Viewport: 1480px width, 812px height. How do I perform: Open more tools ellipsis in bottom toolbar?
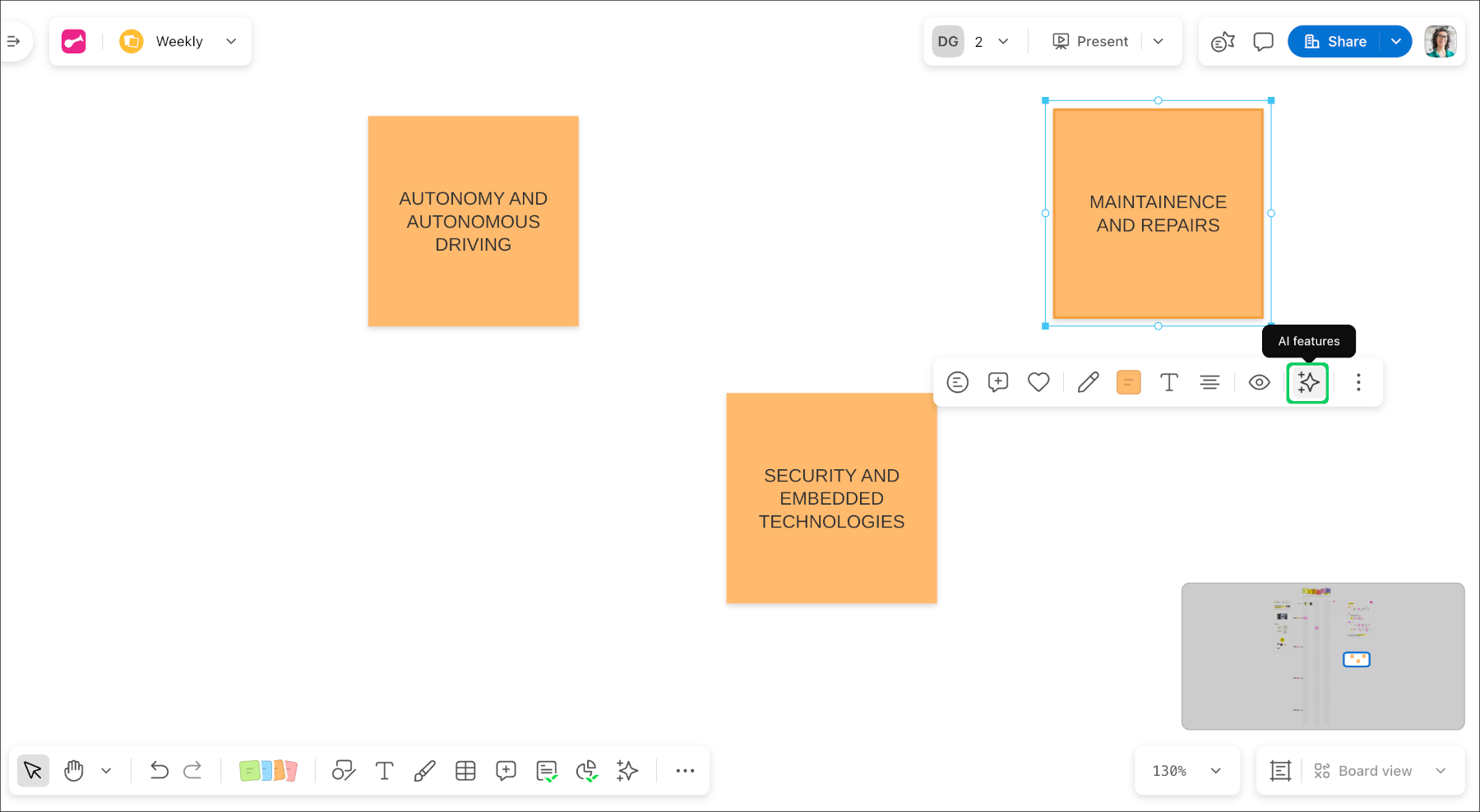coord(685,771)
